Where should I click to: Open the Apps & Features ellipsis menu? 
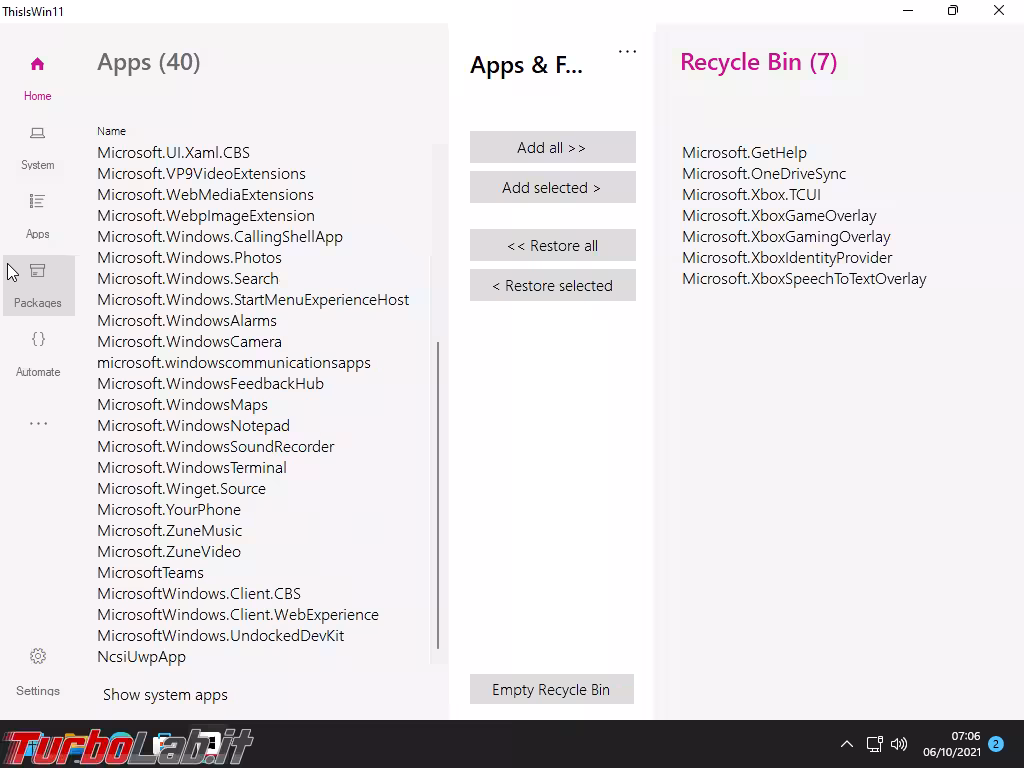pos(627,52)
